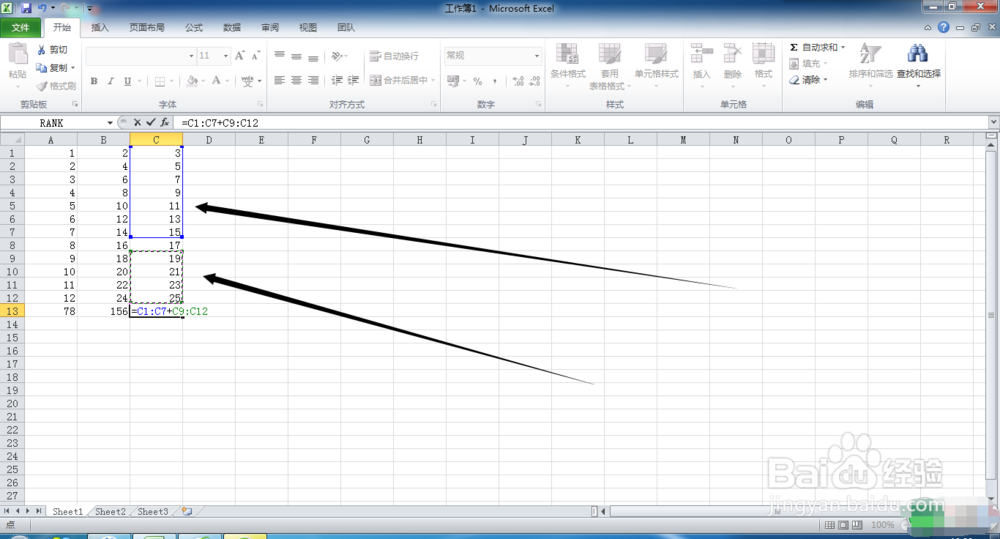Open Format as Table gallery
The height and width of the screenshot is (539, 1000).
pos(610,67)
